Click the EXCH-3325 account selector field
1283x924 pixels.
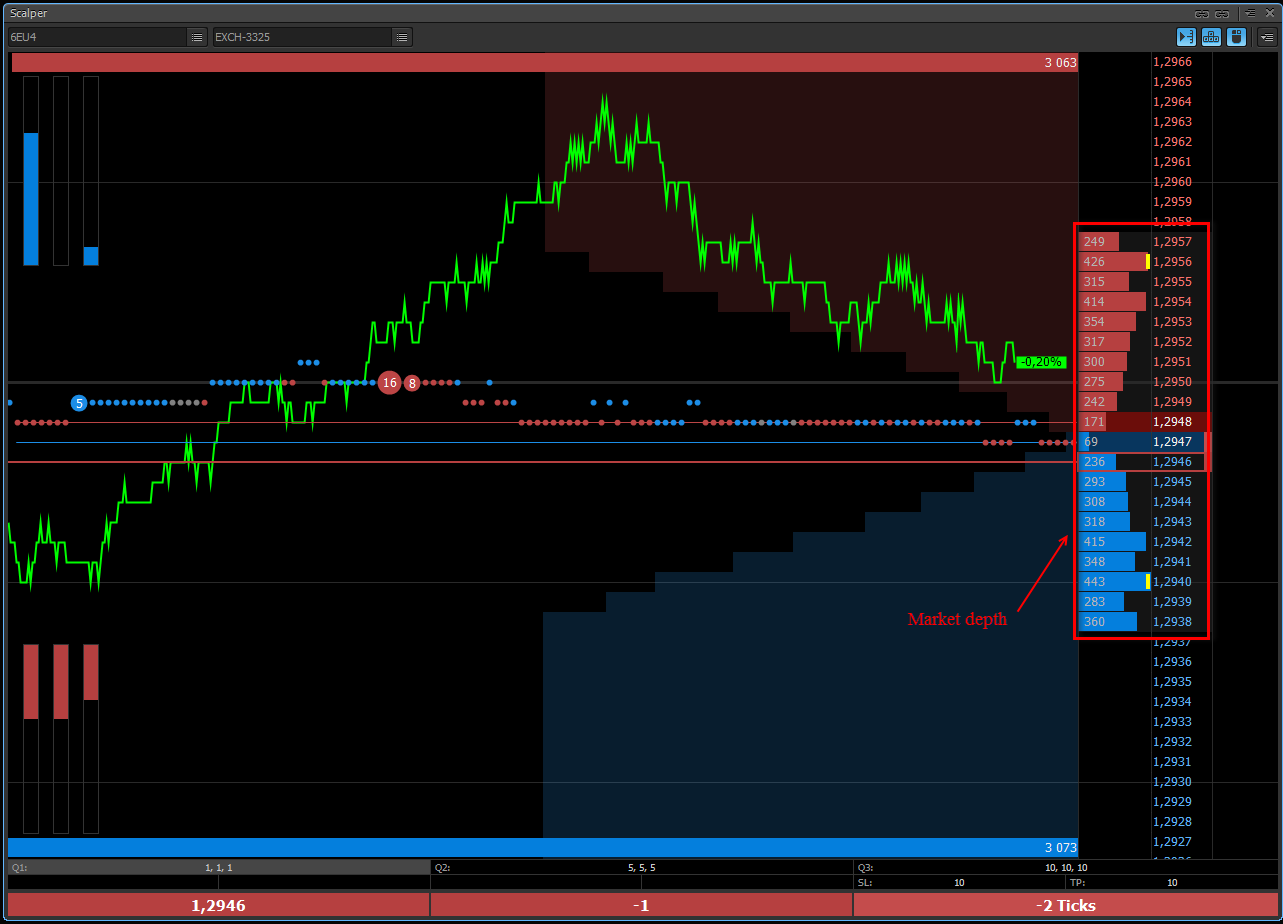coord(301,37)
